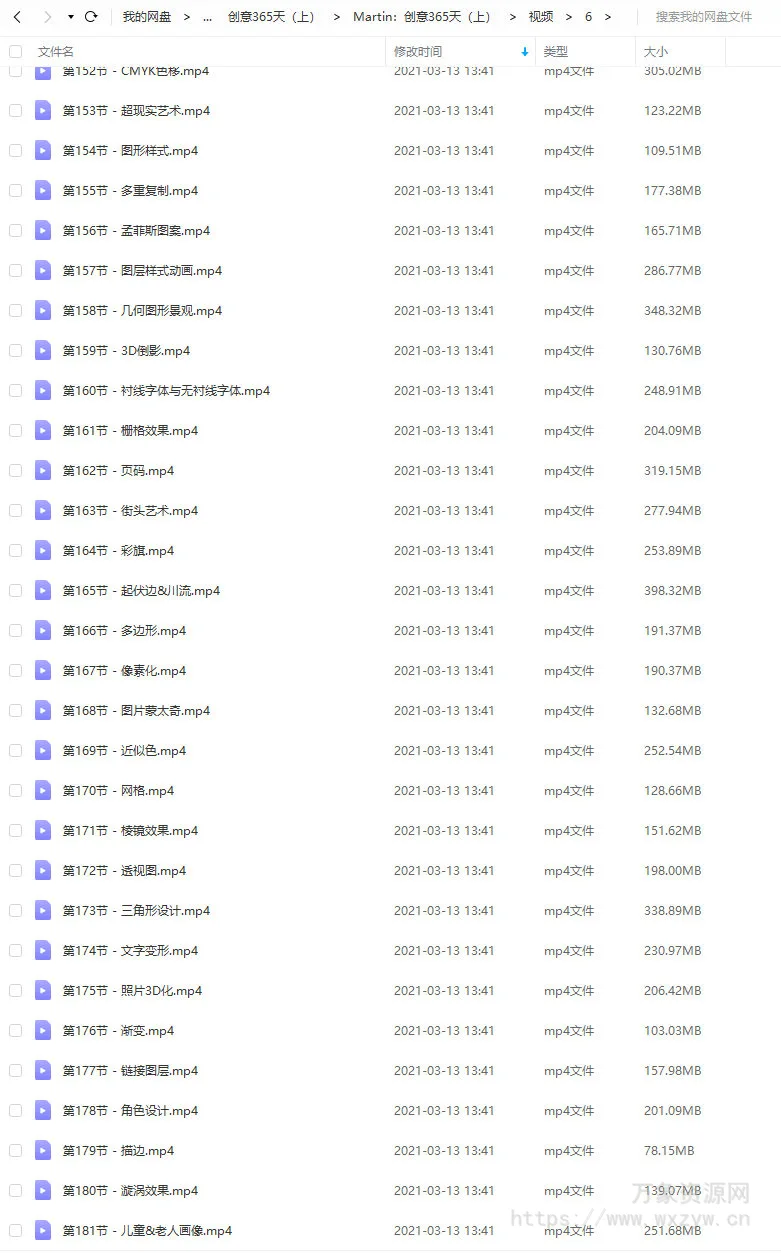Image resolution: width=781 pixels, height=1253 pixels.
Task: Click video icon of 第168节 图片蒙太奇.mp4
Action: [43, 710]
